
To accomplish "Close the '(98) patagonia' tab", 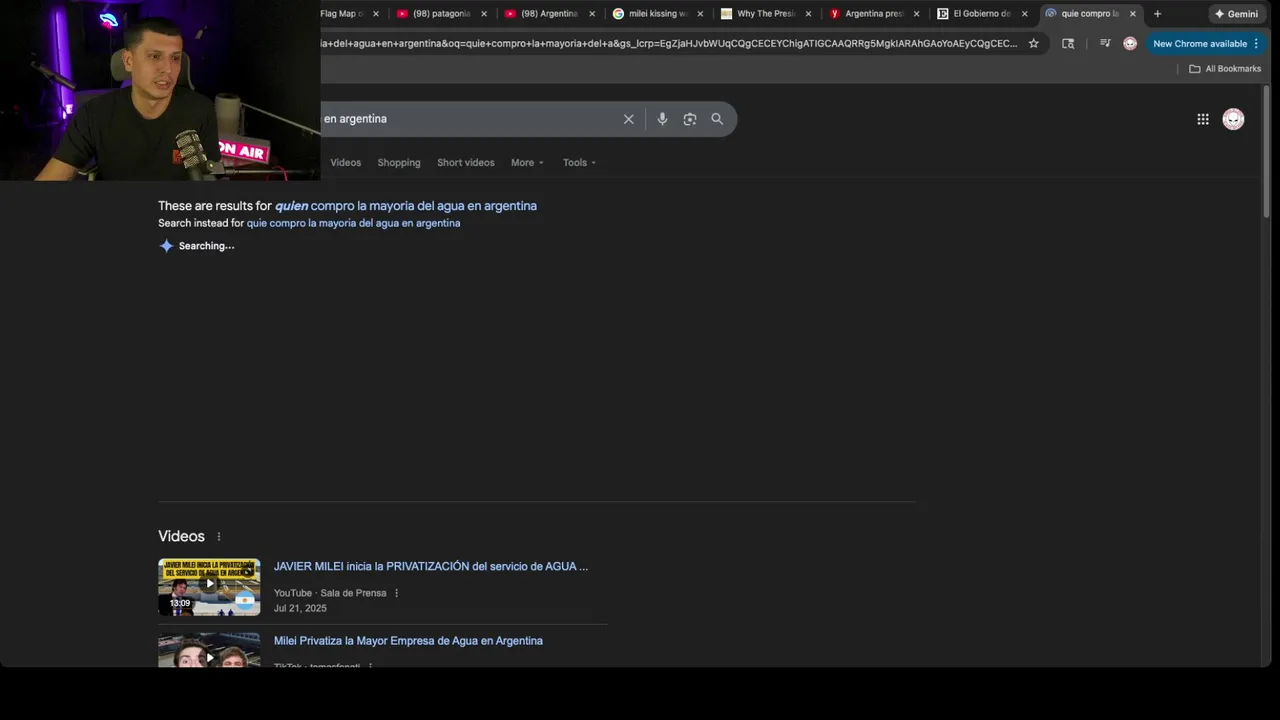I will coord(484,14).
